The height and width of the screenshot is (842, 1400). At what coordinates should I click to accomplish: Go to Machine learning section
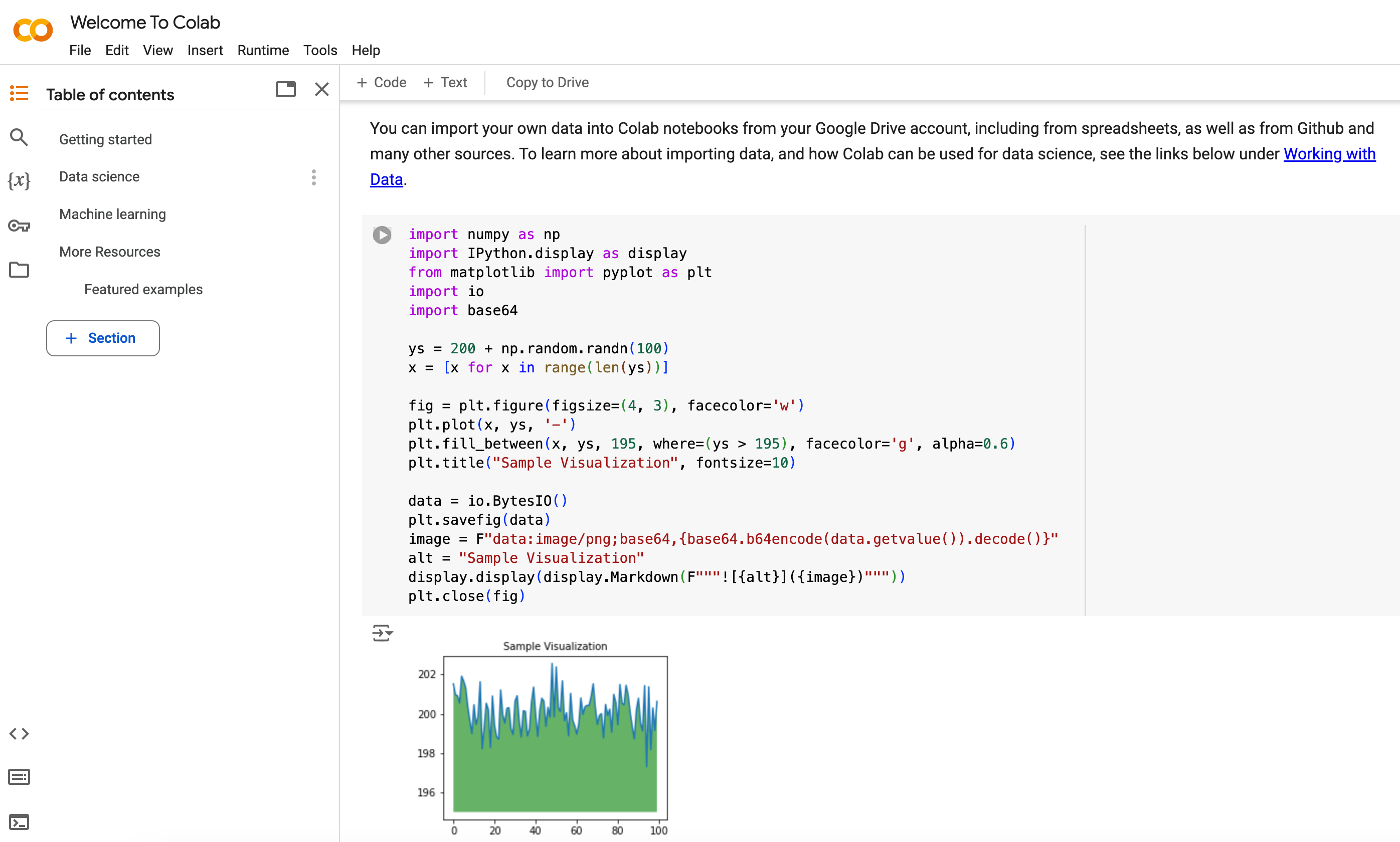[112, 215]
